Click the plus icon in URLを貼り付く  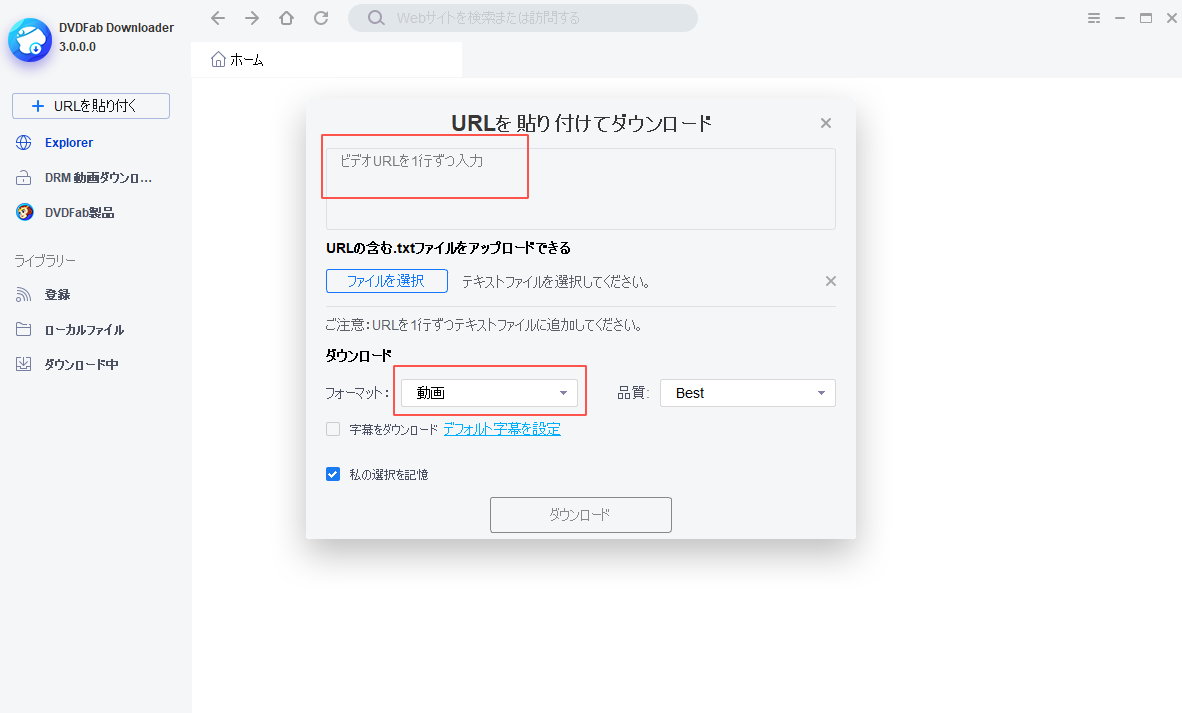(x=38, y=106)
